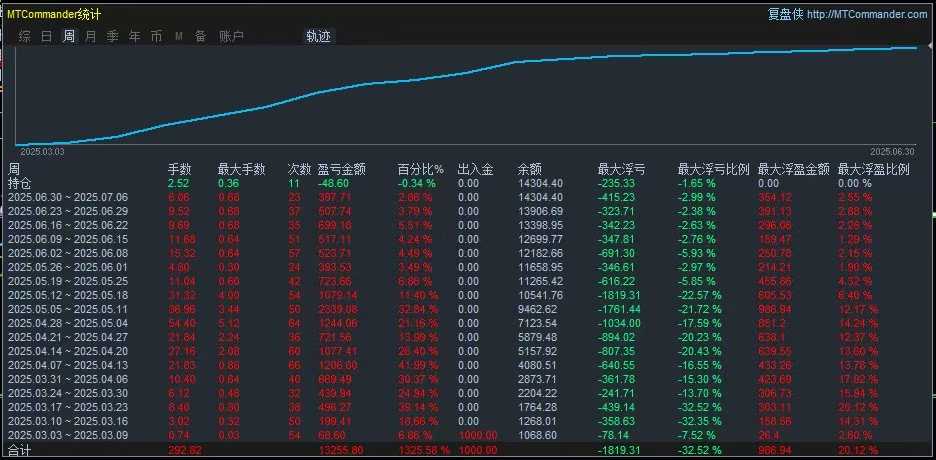936x460 pixels.
Task: Open the http://MTCommander.com link
Action: click(x=867, y=14)
